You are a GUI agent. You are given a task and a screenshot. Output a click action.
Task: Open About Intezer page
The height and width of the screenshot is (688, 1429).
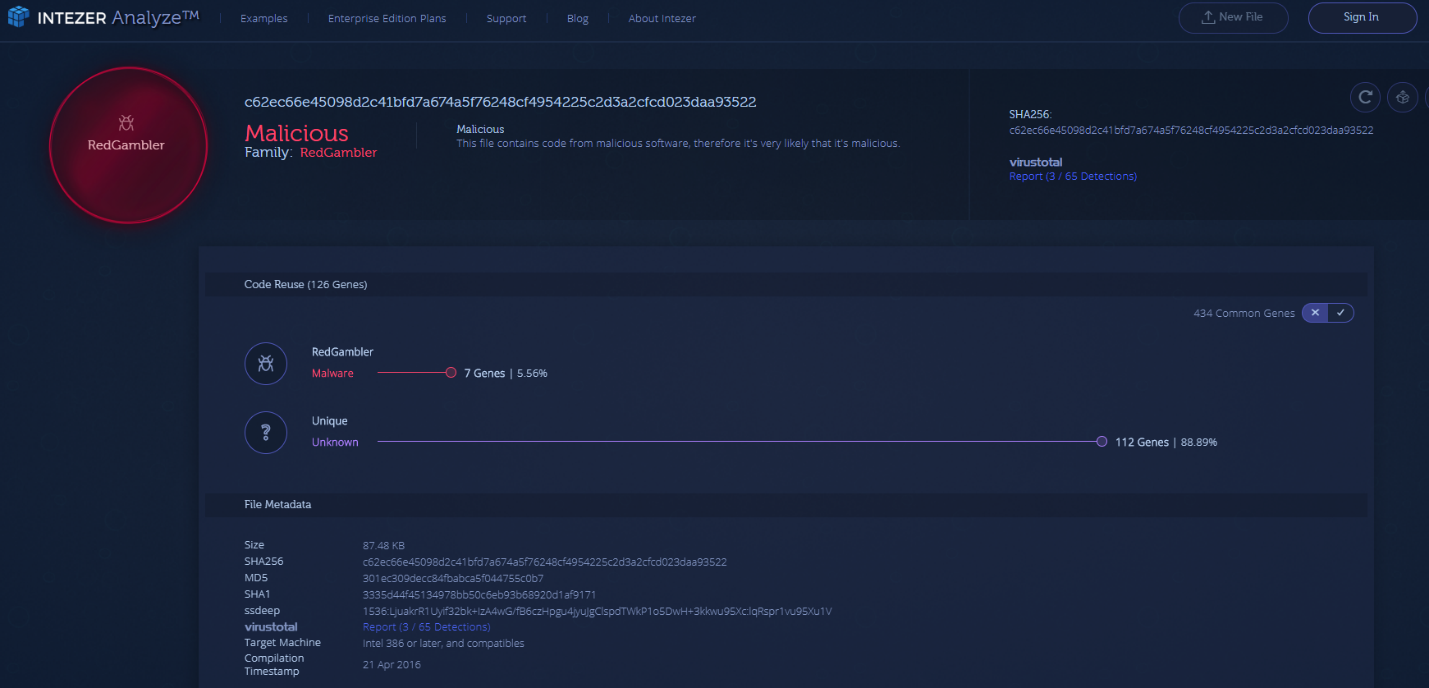coord(662,18)
